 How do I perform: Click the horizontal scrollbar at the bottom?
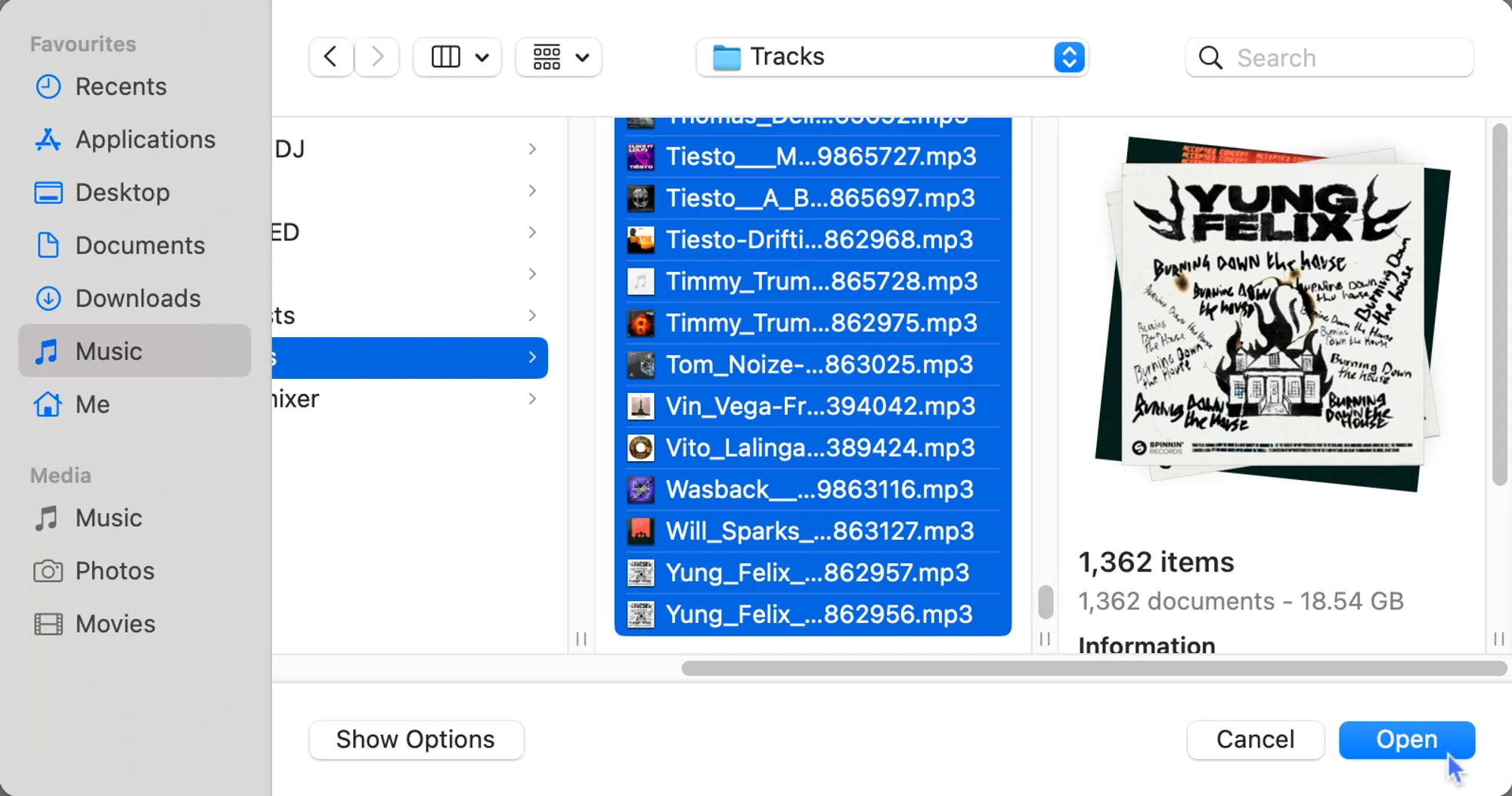pyautogui.click(x=1093, y=668)
